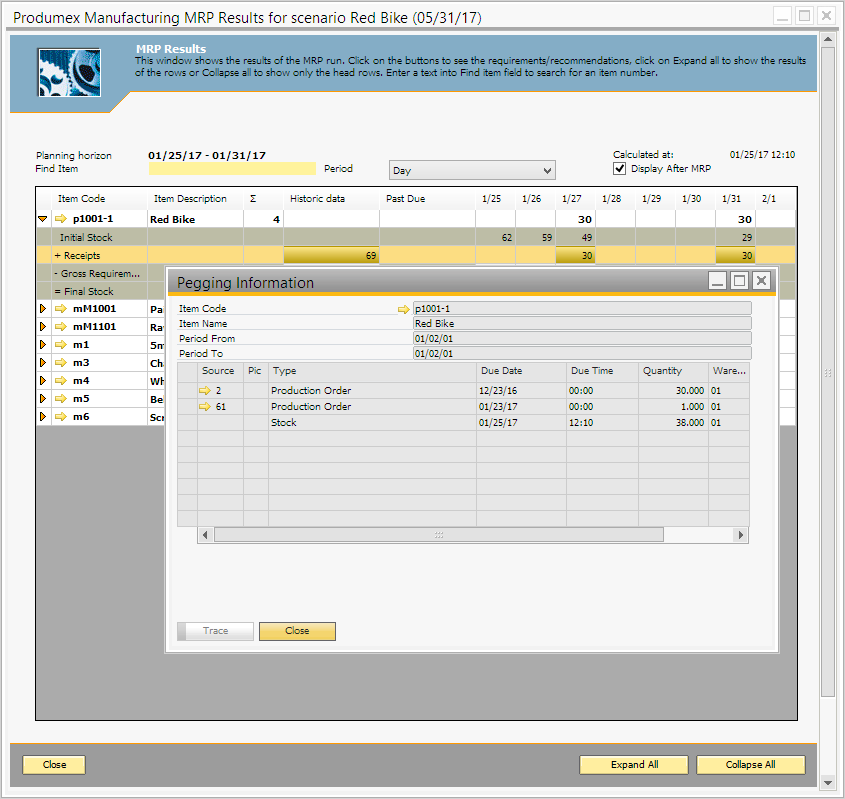Expand the m1 item row
Viewport: 845px width, 799px height.
[x=43, y=345]
